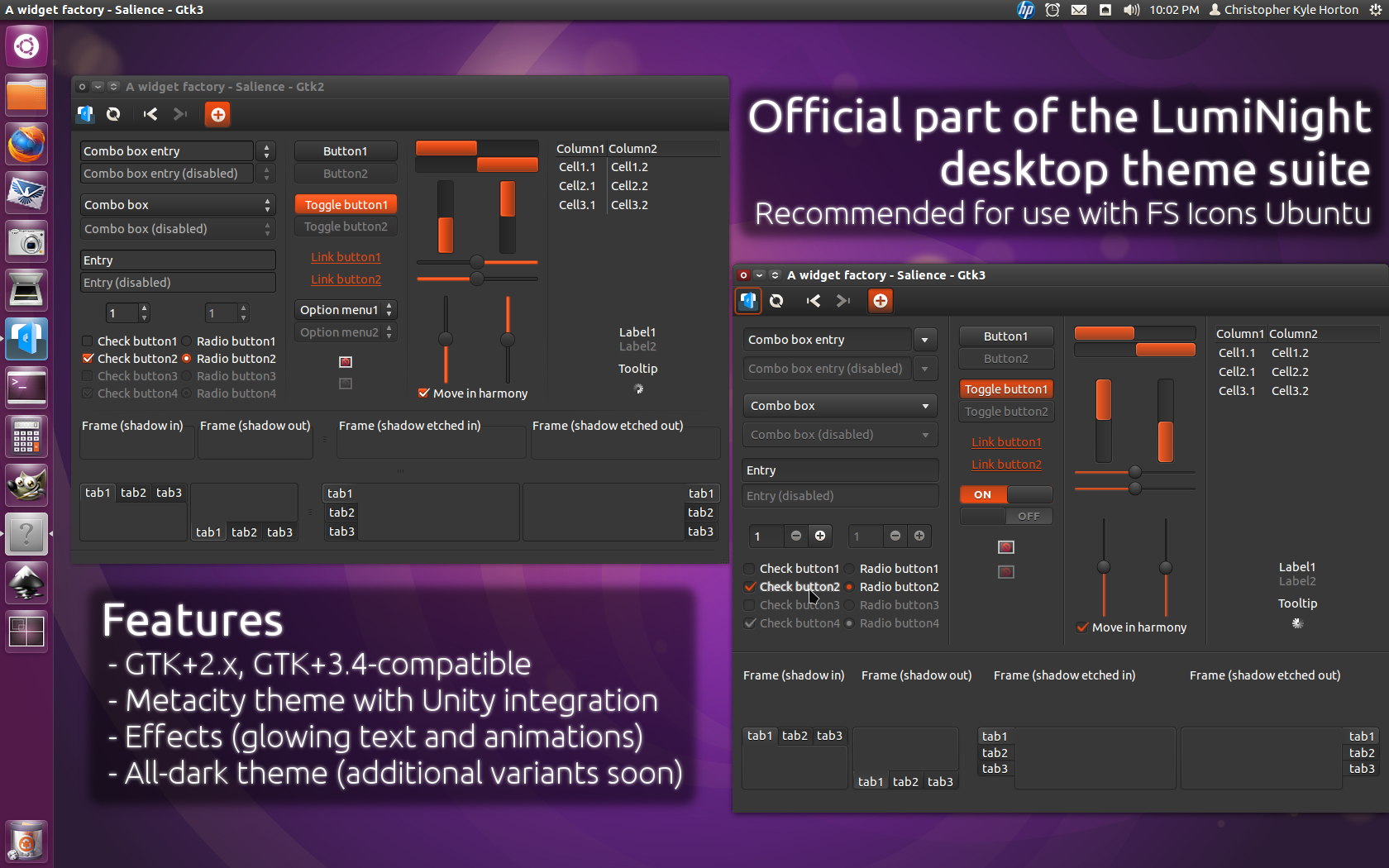This screenshot has height=868, width=1389.
Task: Open the Trash icon in launcher
Action: [26, 842]
